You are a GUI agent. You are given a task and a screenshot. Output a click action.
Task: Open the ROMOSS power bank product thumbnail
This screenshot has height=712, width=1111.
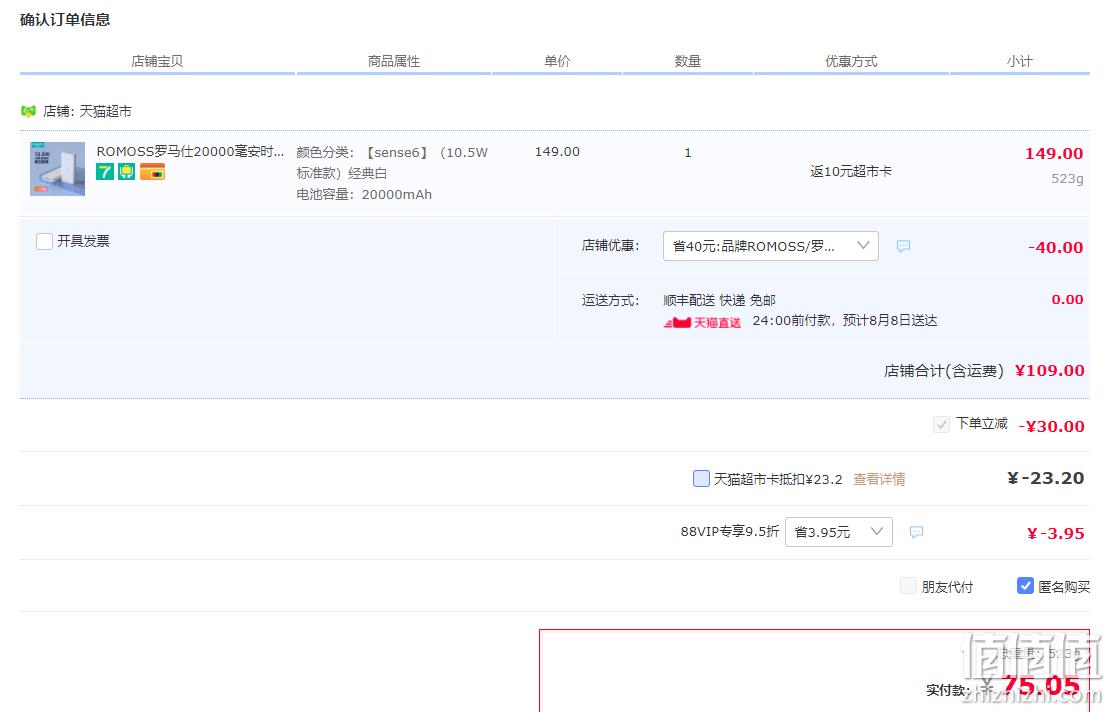[57, 169]
